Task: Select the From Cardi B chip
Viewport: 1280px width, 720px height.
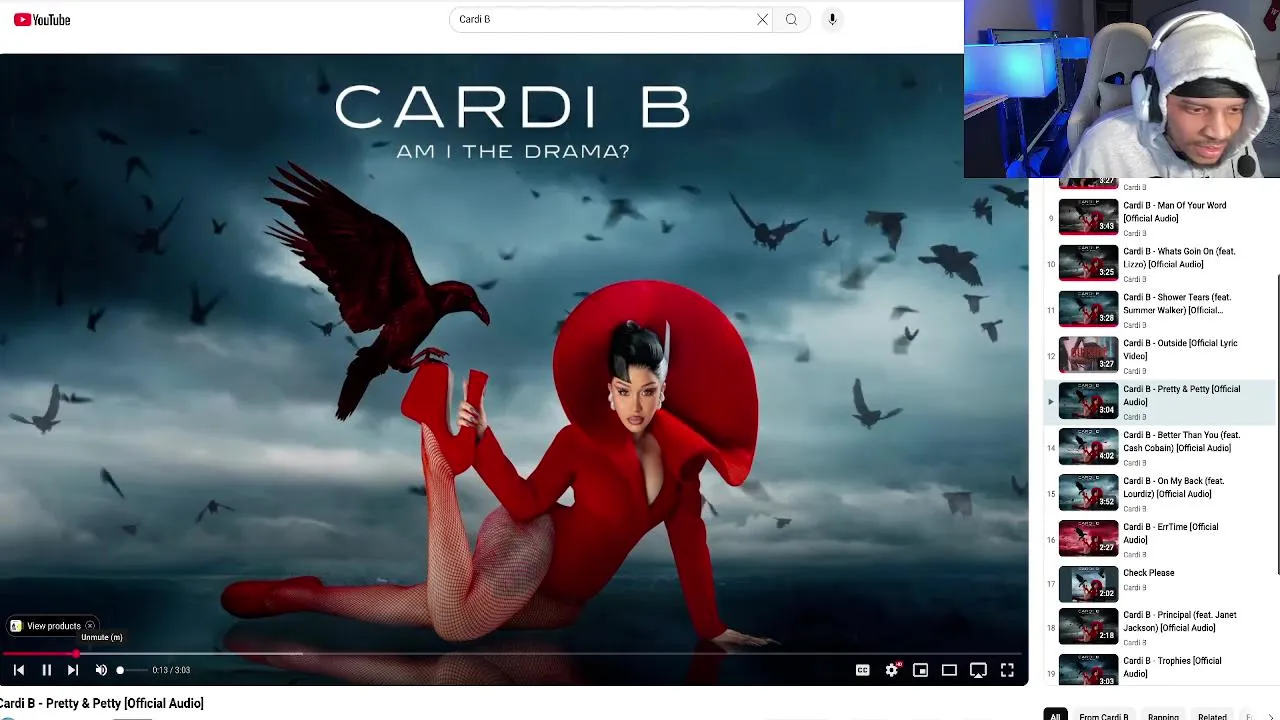Action: [x=1104, y=715]
